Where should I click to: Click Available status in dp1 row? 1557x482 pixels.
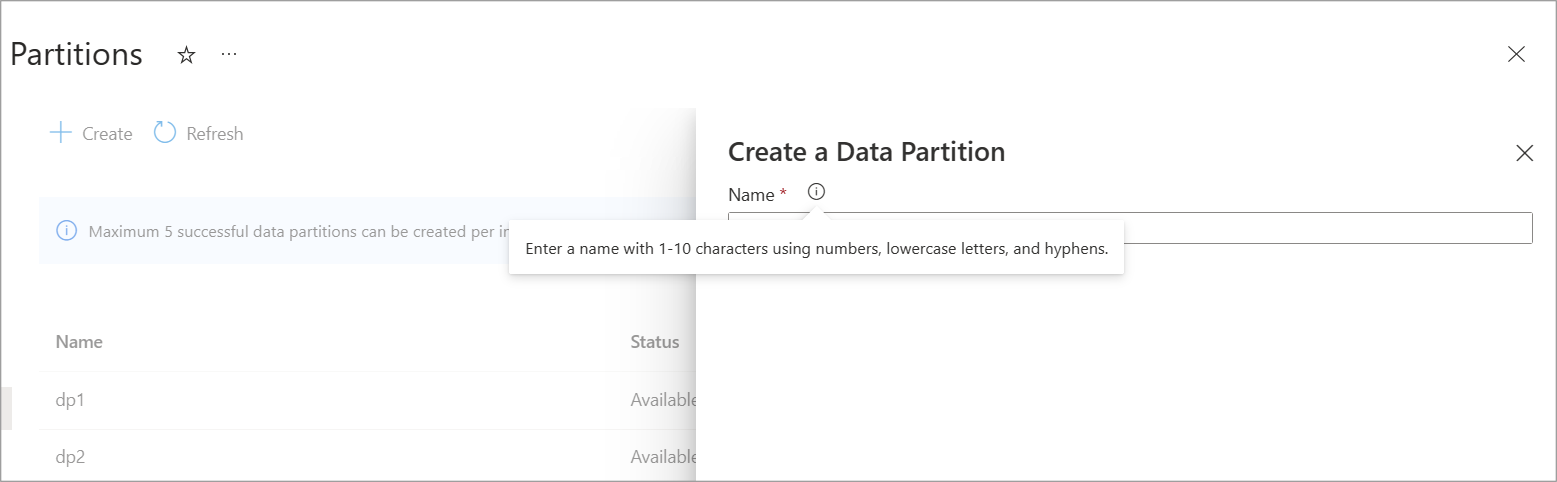662,400
